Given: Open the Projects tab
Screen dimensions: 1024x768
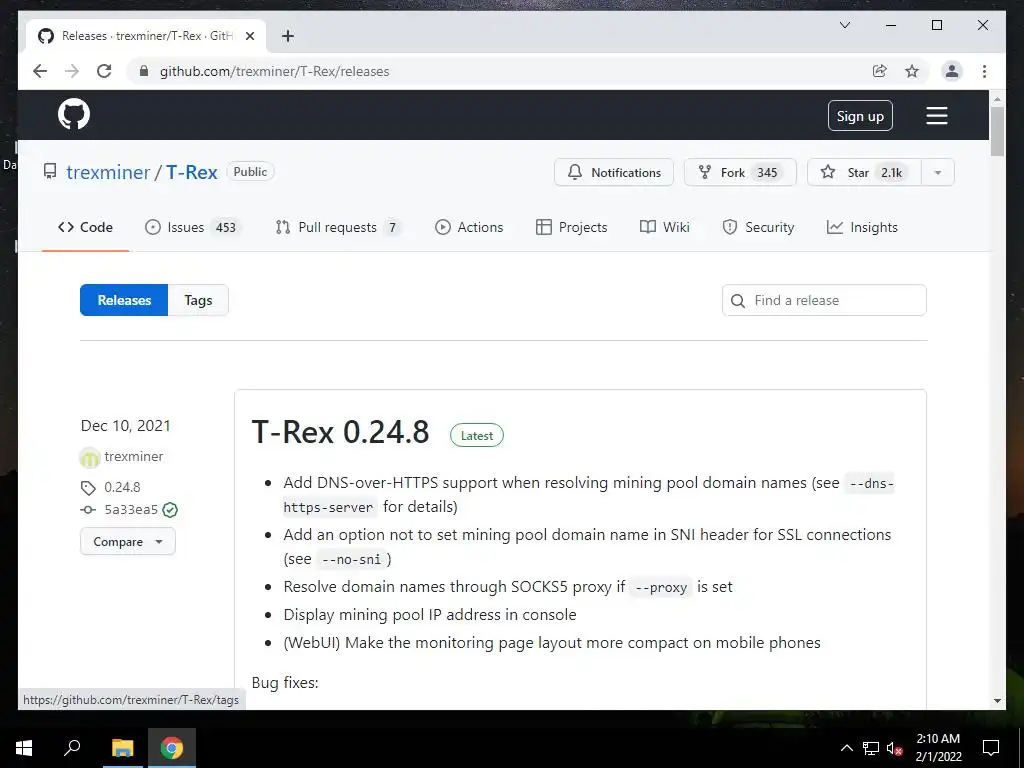Looking at the screenshot, I should (x=571, y=227).
